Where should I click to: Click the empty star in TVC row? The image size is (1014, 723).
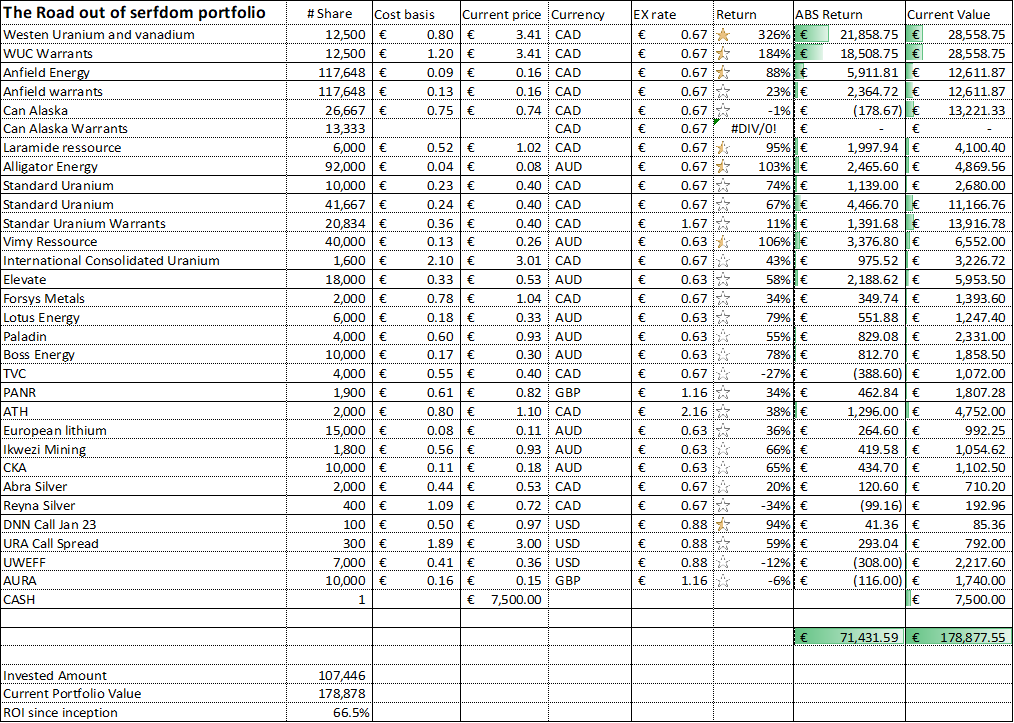(724, 374)
